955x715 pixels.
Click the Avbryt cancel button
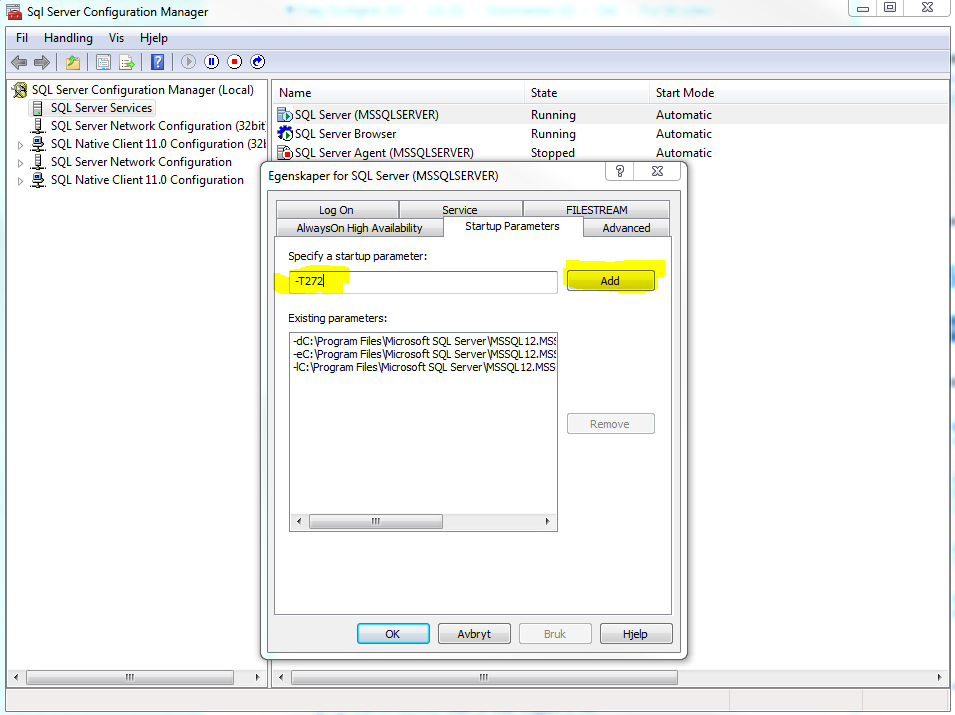pos(474,634)
